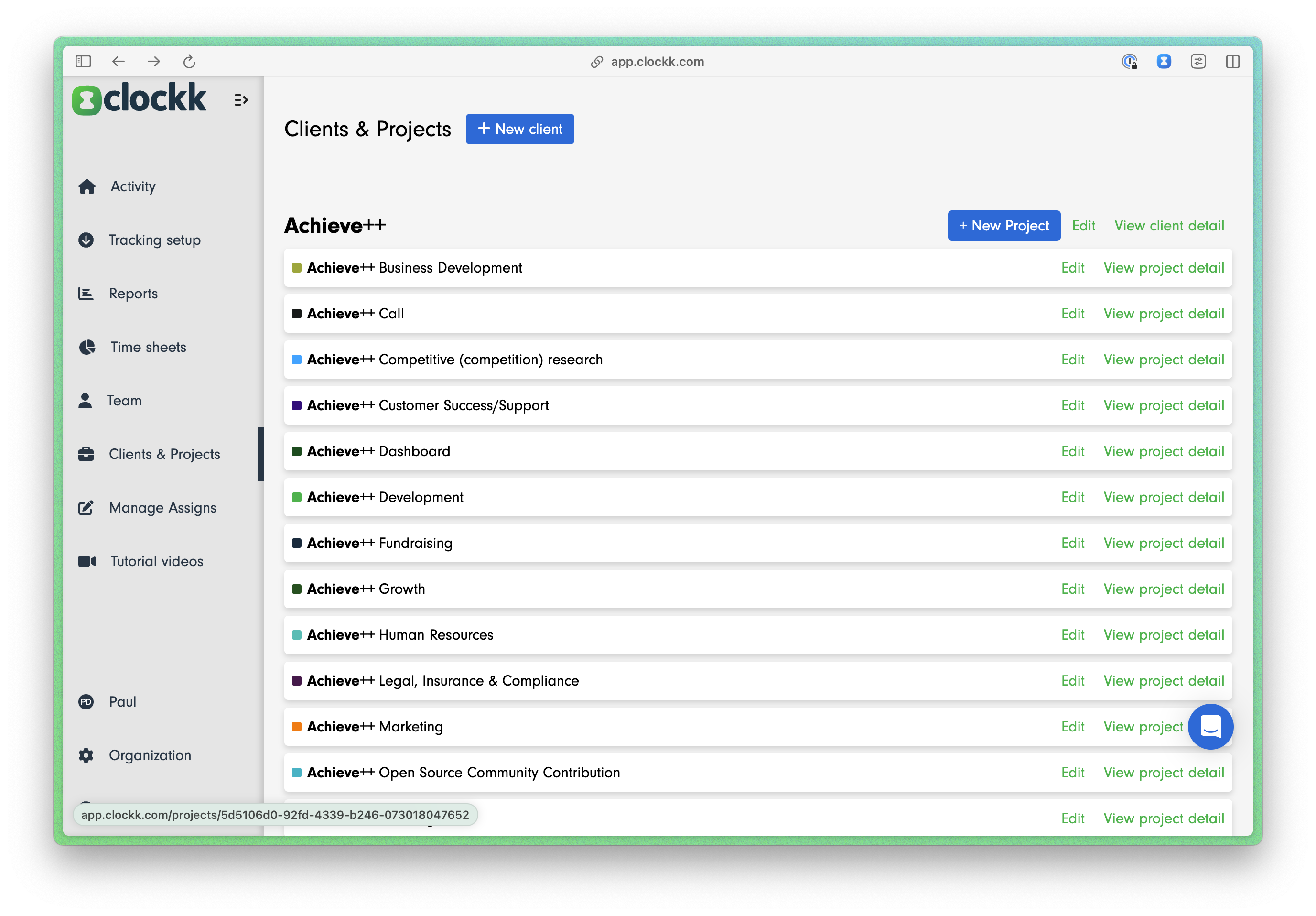This screenshot has width=1316, height=916.
Task: Click the blue Clockk extension icon
Action: 1164,61
